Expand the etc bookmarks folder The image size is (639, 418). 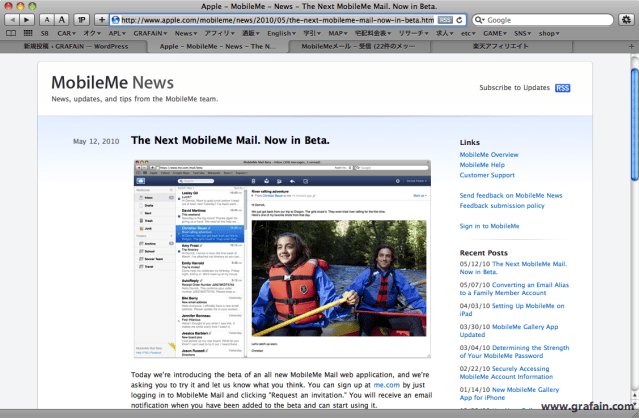tap(468, 33)
